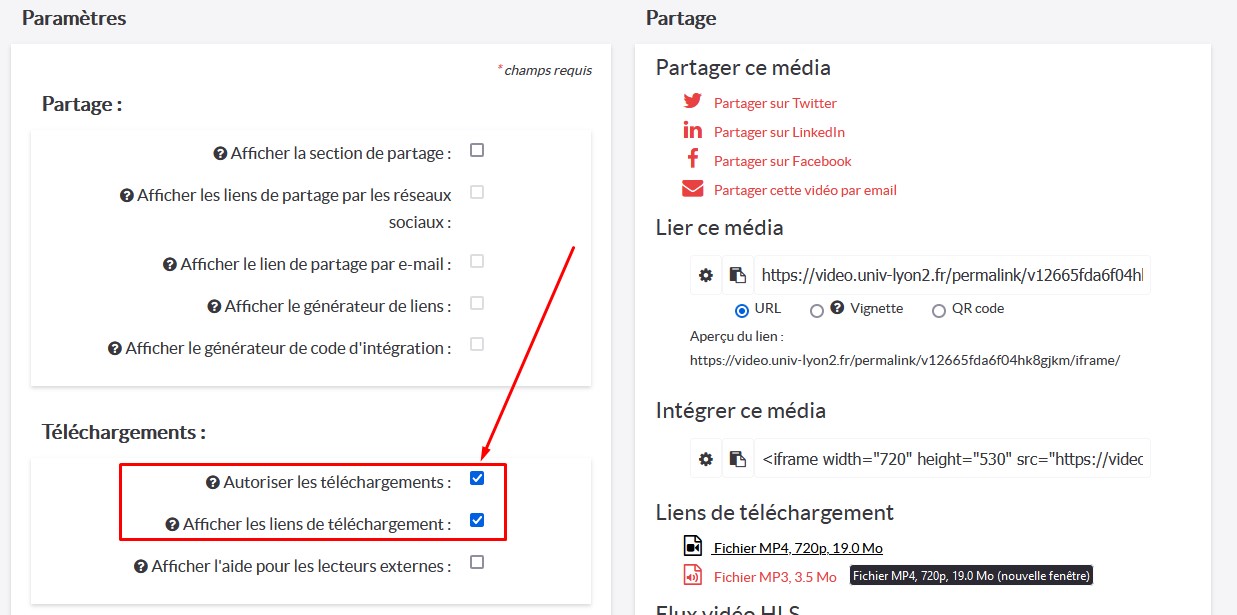Copy the permalink with clipboard icon
The image size is (1237, 615).
737,275
